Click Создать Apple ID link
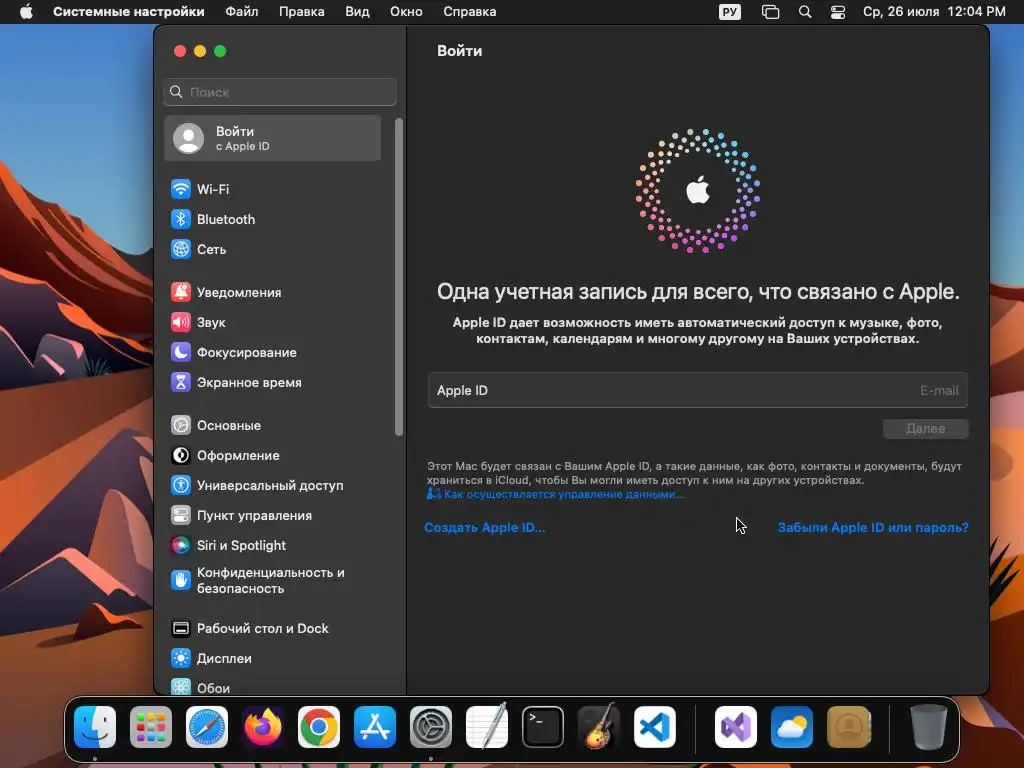The width and height of the screenshot is (1024, 768). coord(485,528)
